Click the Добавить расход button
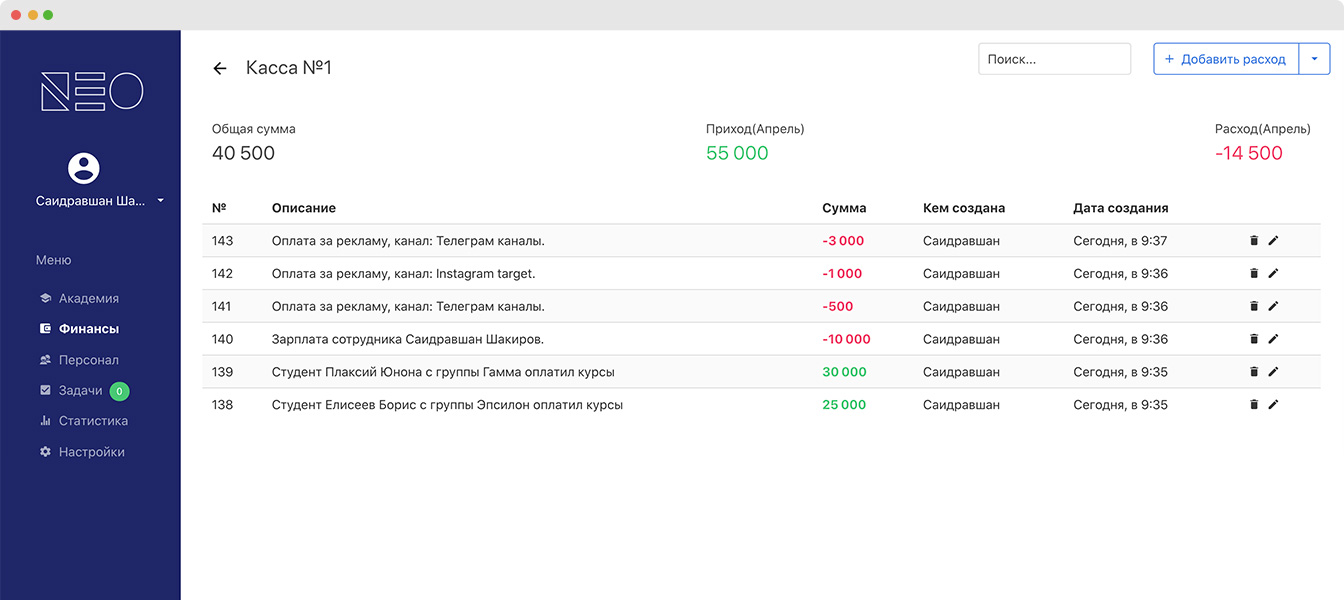Image resolution: width=1344 pixels, height=600 pixels. 1224,58
